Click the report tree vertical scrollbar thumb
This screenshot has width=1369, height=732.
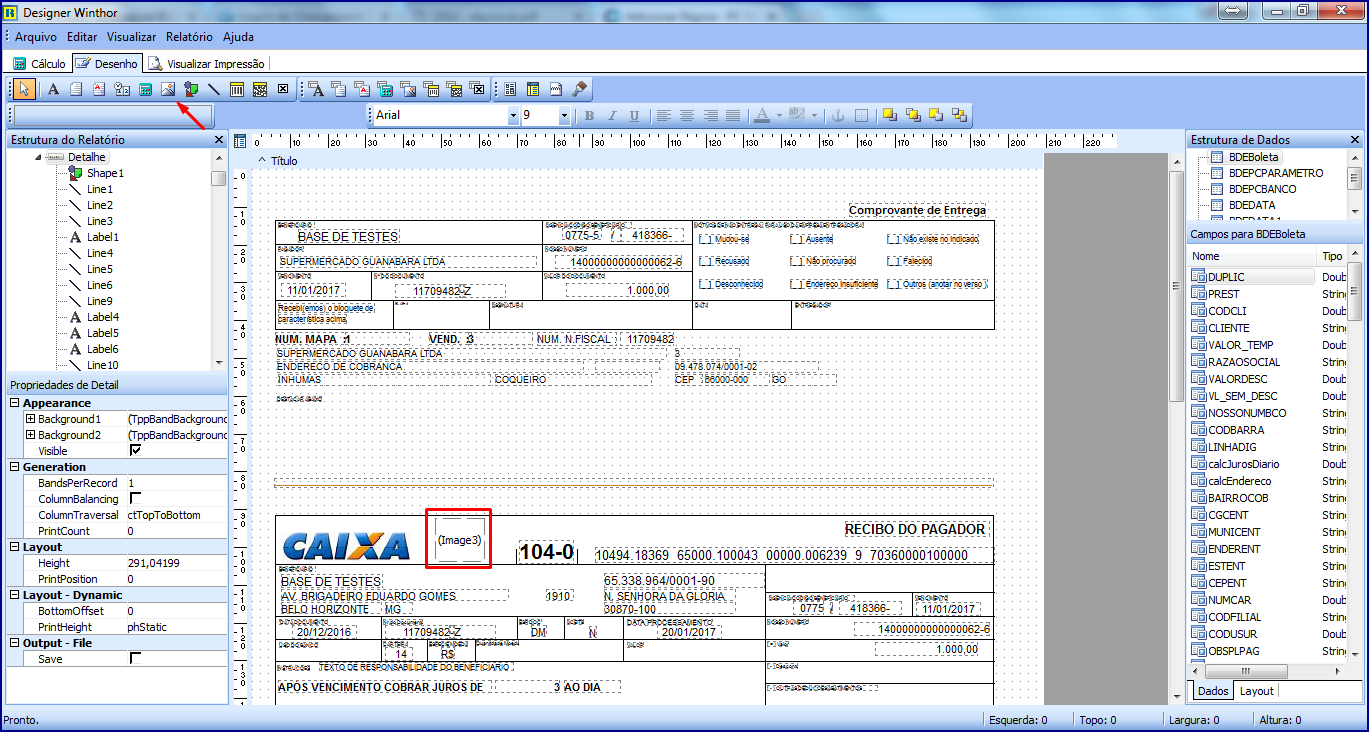218,178
